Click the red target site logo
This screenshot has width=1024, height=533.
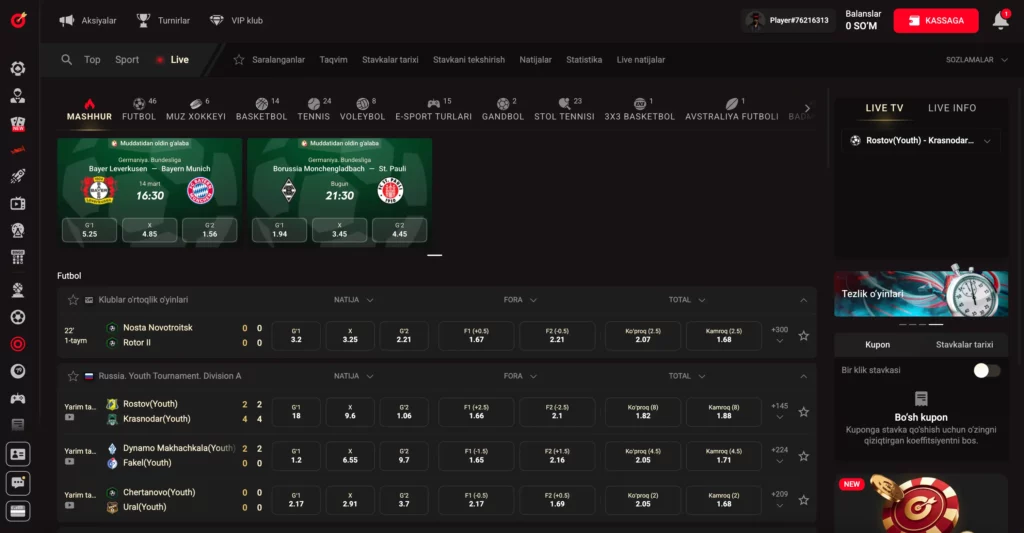(x=18, y=20)
